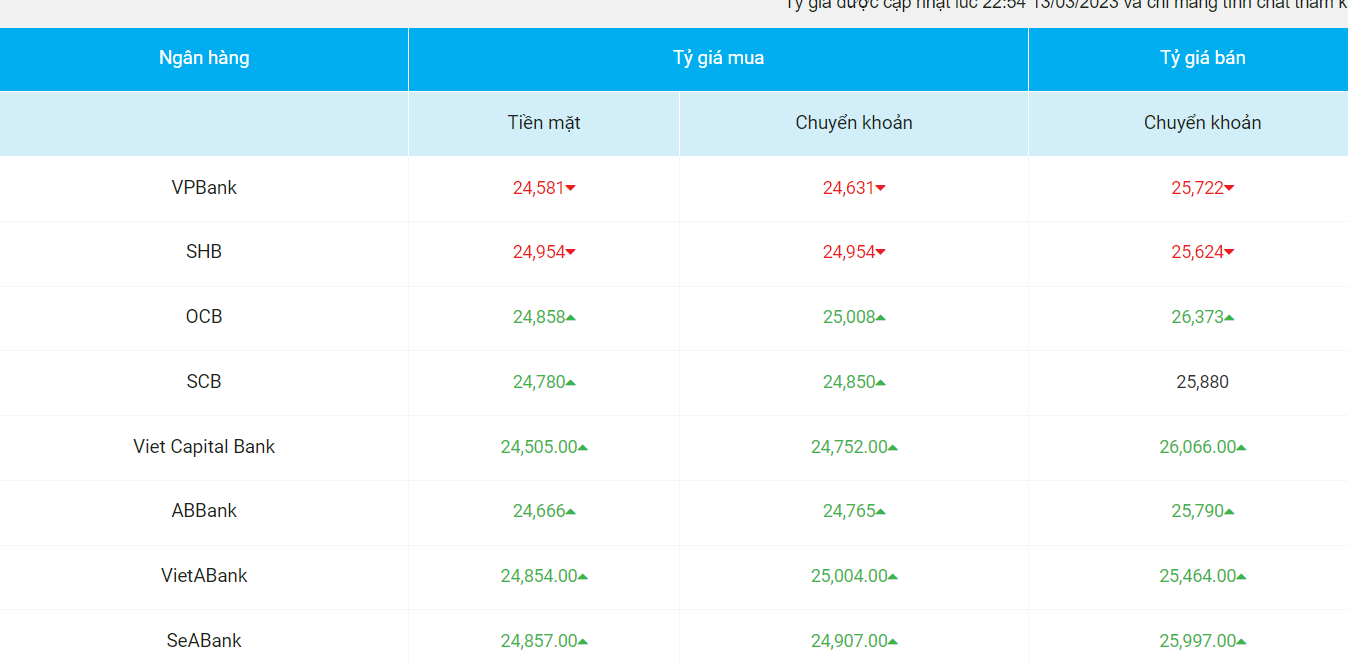
Task: Click the green up arrow beside 24,505.00
Action: tap(583, 447)
